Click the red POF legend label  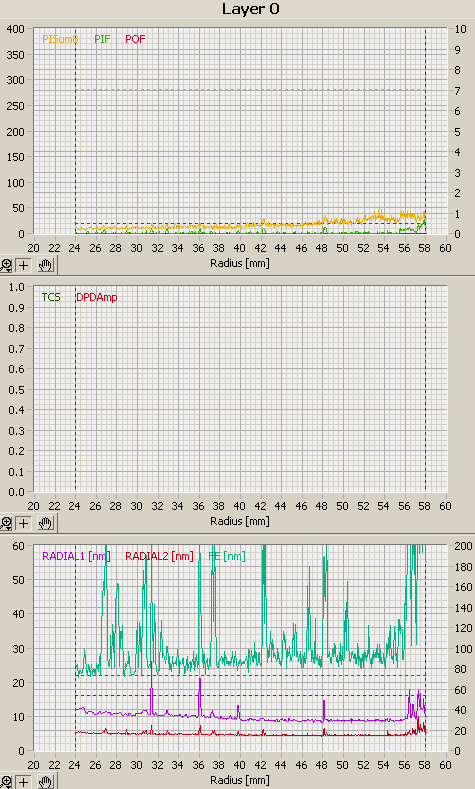coord(135,39)
